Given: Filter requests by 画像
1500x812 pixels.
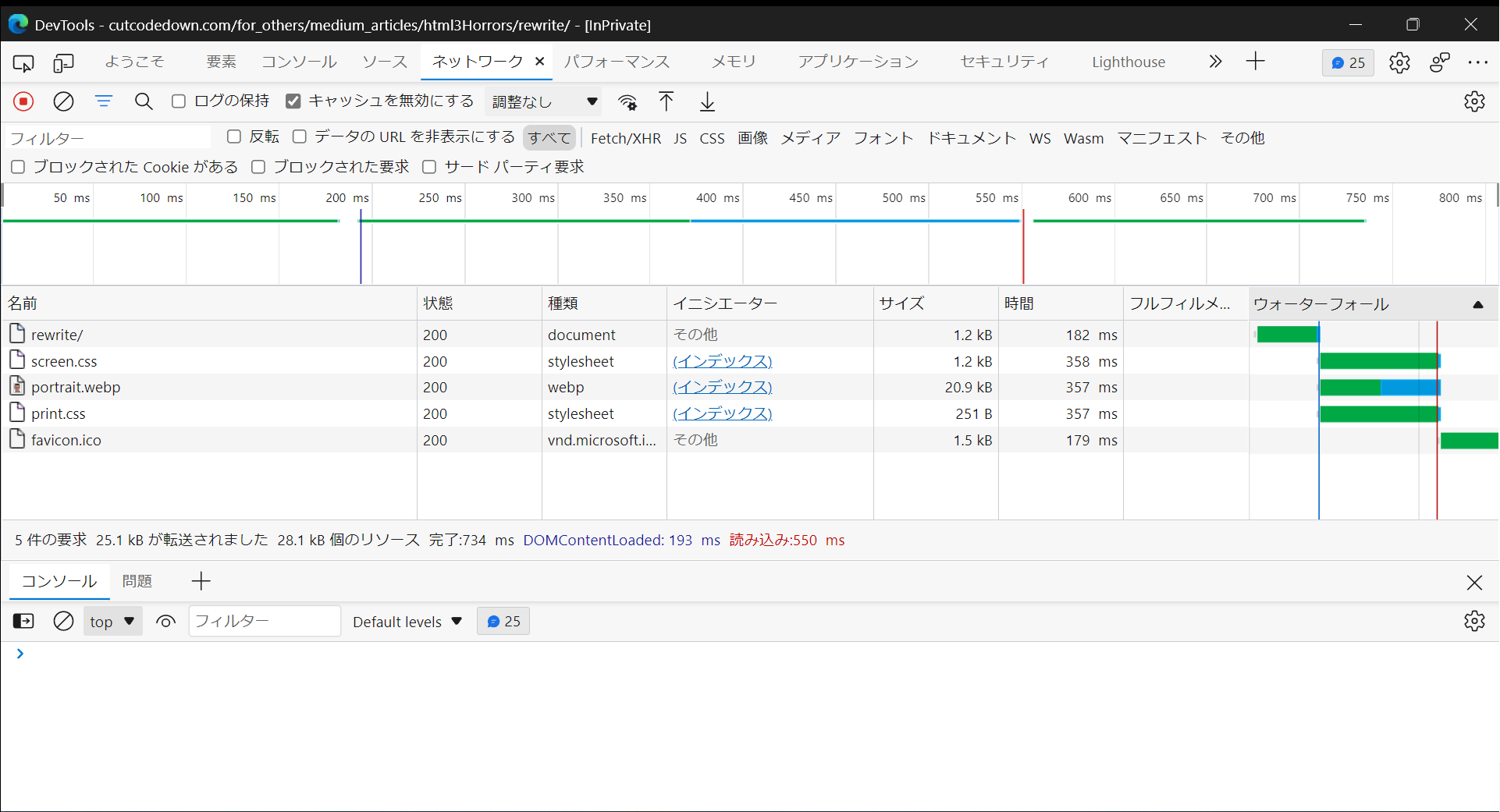Looking at the screenshot, I should click(x=753, y=138).
